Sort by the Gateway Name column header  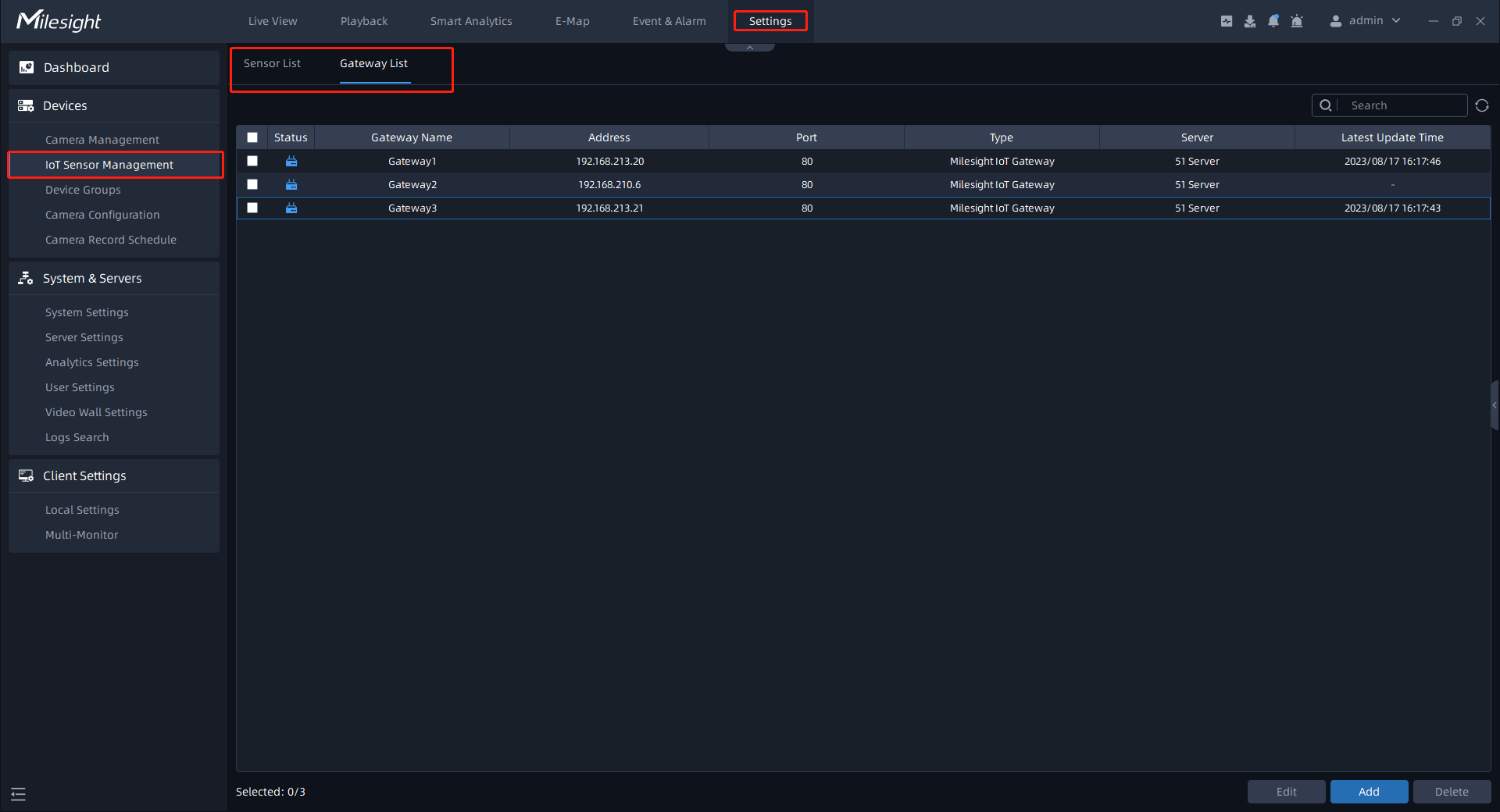pos(412,137)
